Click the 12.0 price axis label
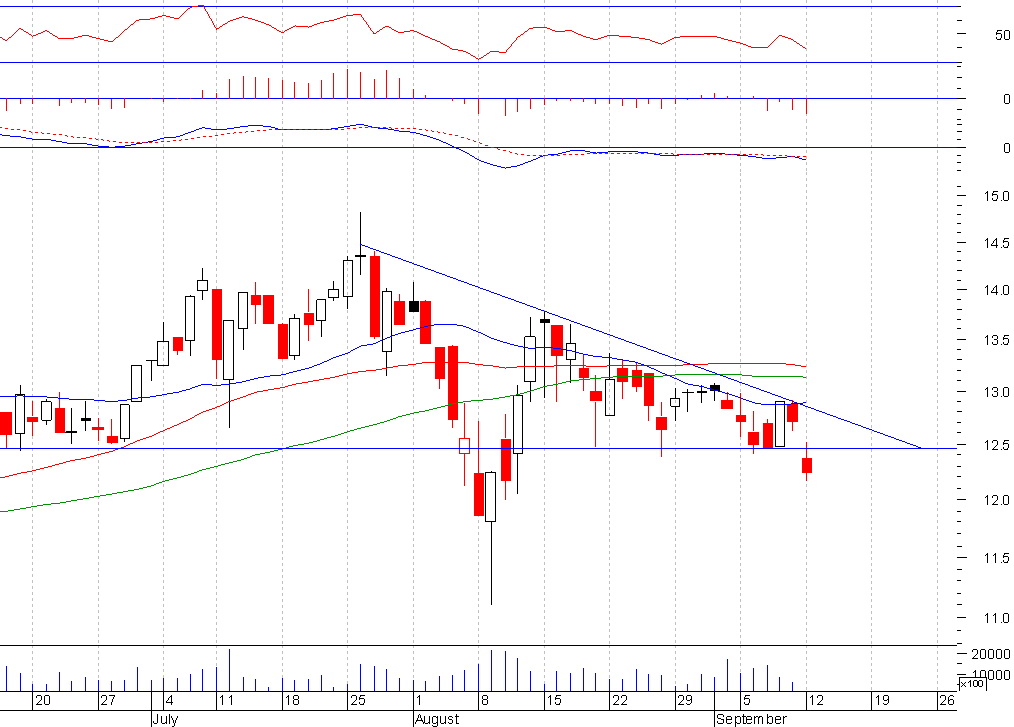The height and width of the screenshot is (727, 1014). point(996,500)
